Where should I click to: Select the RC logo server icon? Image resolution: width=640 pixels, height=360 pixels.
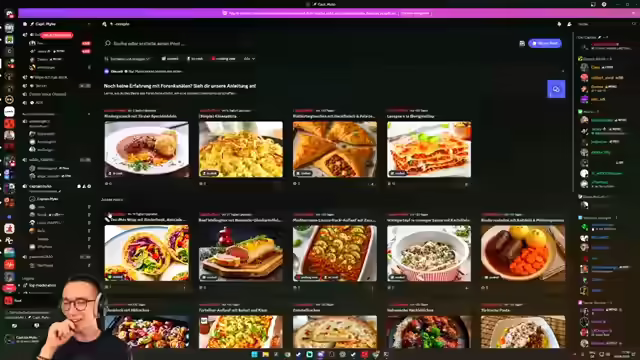9,240
